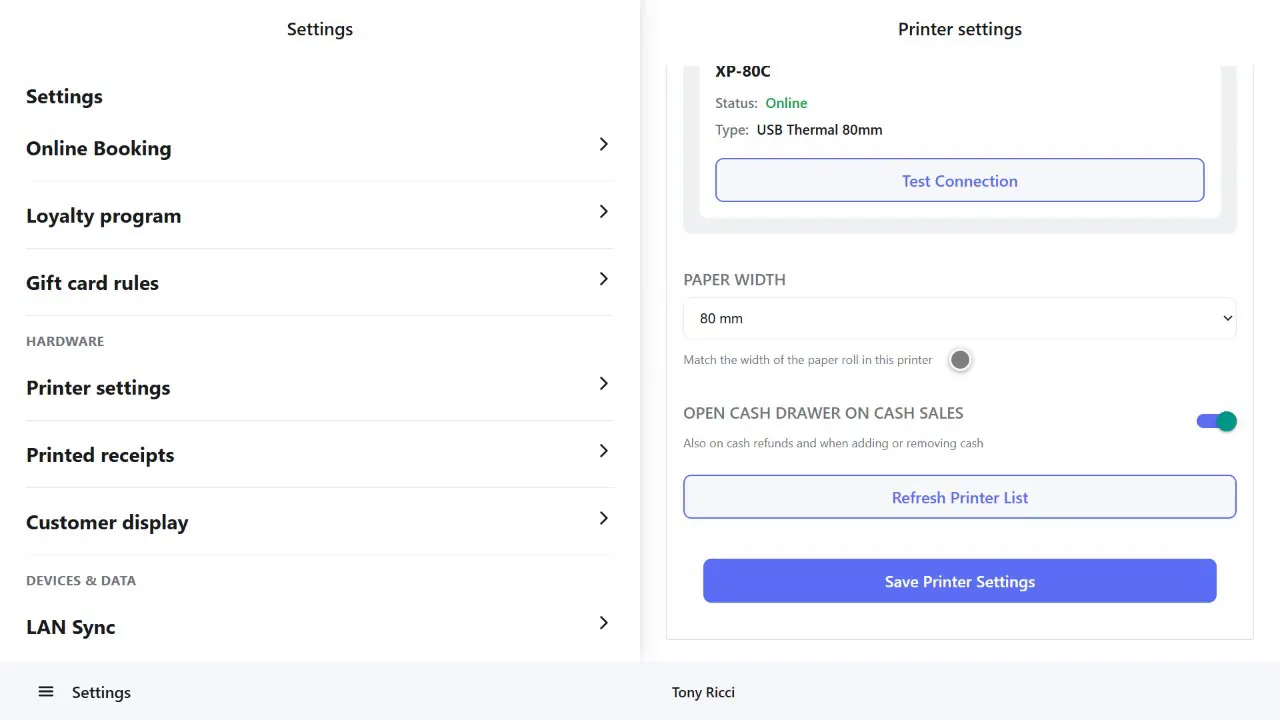The height and width of the screenshot is (720, 1280).
Task: Open the Paper Width dropdown
Action: coord(960,318)
